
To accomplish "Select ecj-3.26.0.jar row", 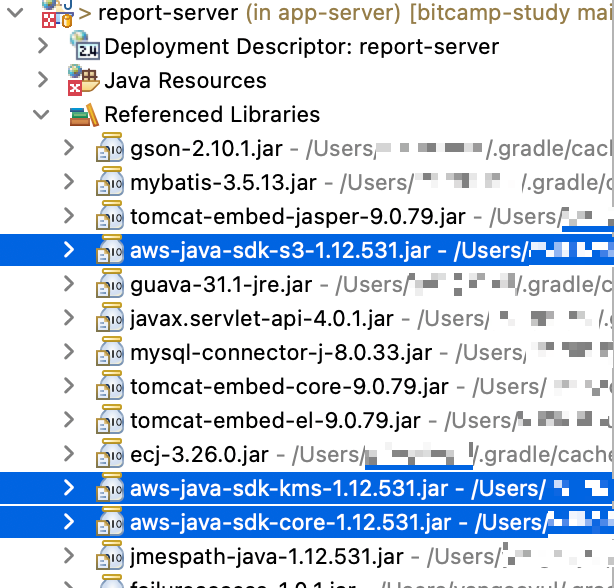I will 307,455.
